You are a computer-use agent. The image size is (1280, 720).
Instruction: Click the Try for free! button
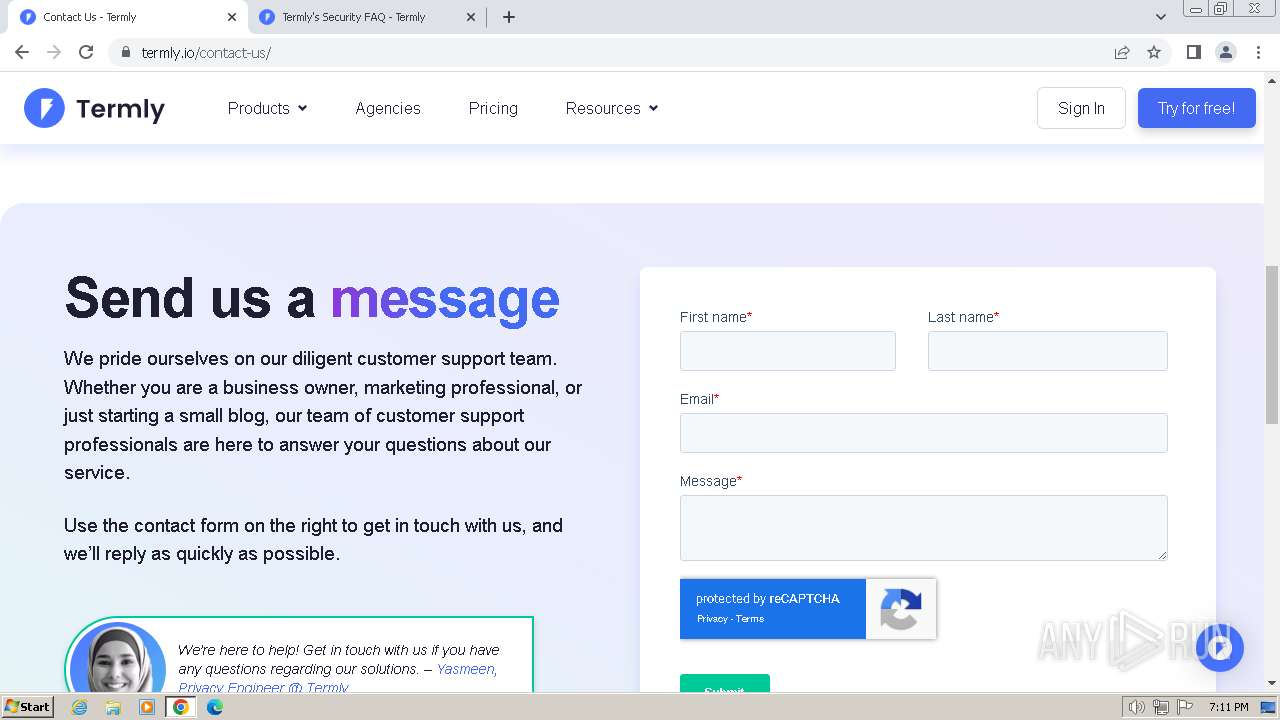click(1196, 108)
